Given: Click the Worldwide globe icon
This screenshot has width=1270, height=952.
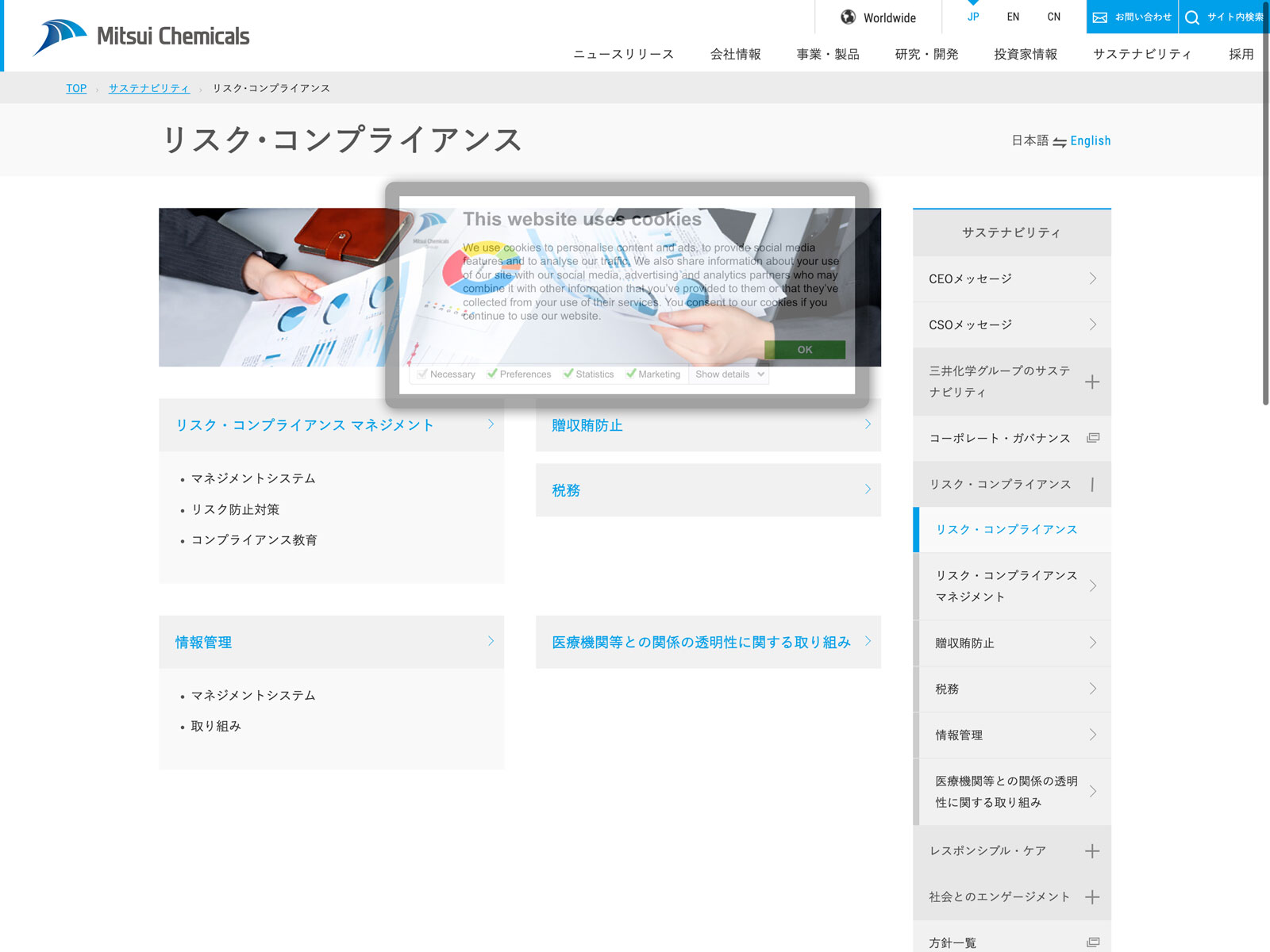Looking at the screenshot, I should pyautogui.click(x=849, y=17).
